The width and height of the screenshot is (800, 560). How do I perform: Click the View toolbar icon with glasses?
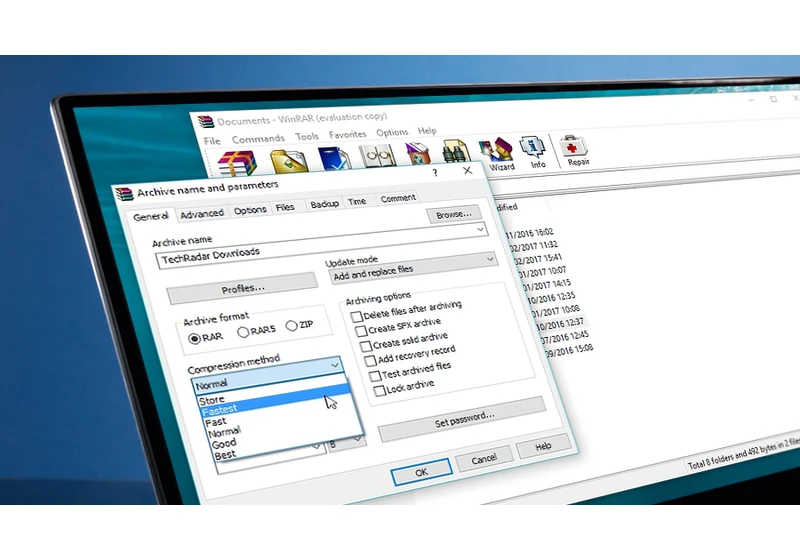[x=377, y=156]
